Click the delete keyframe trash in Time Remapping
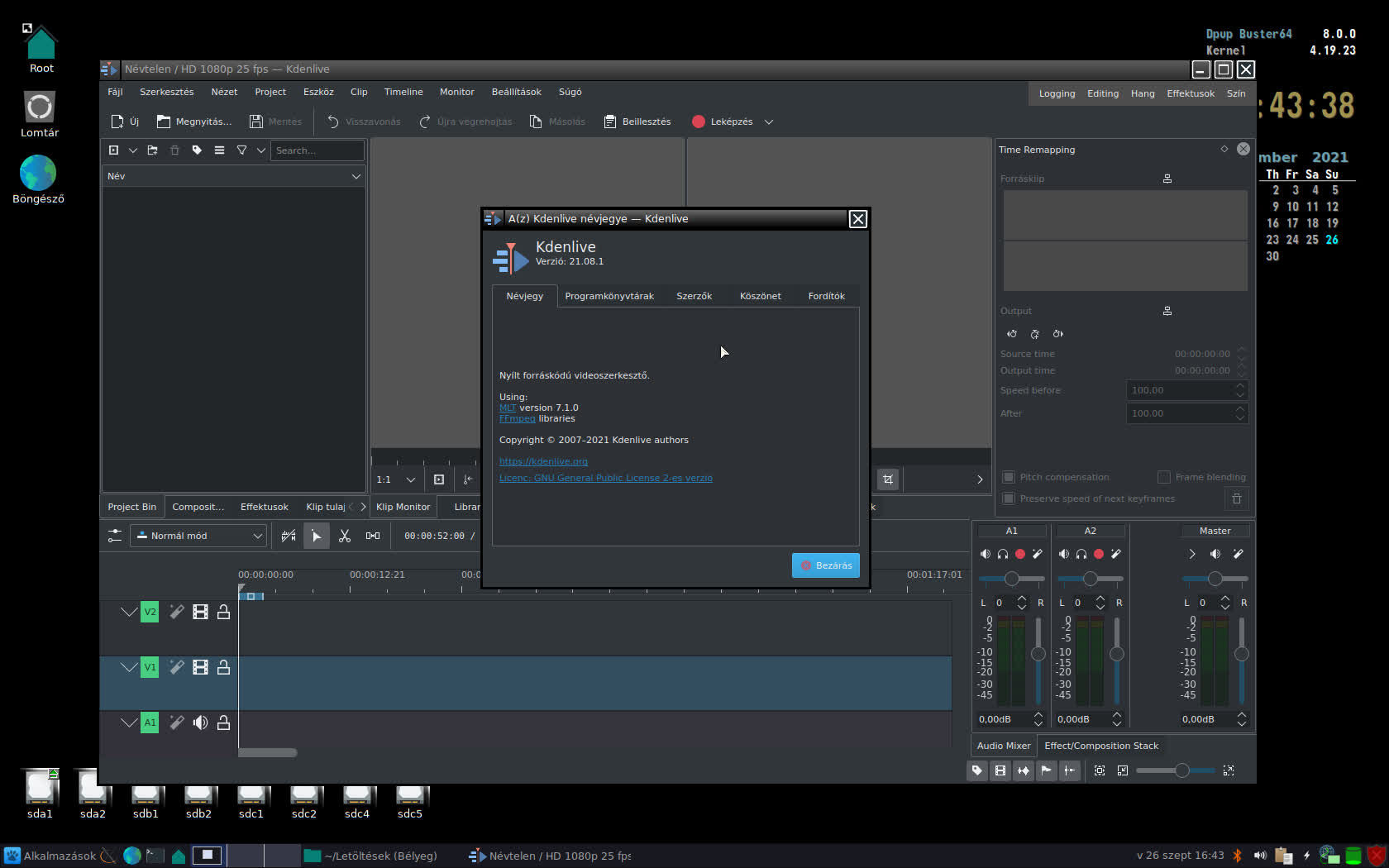 [1237, 498]
